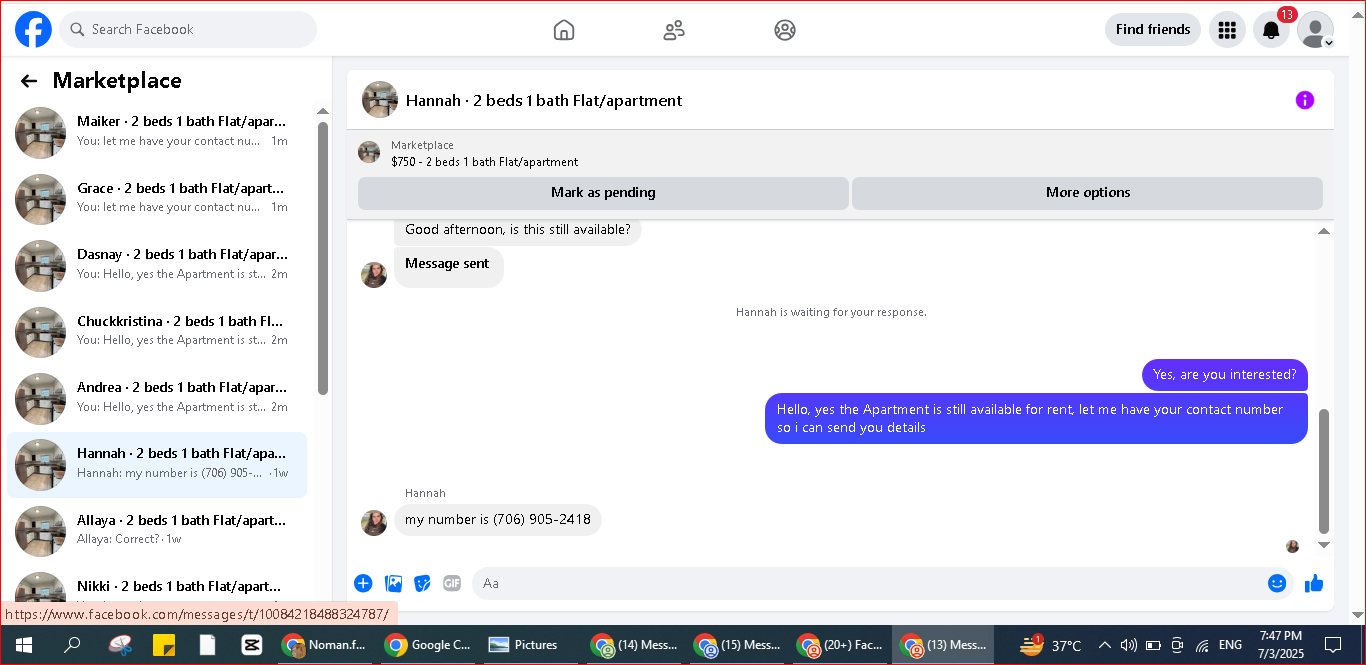Click the chat messages scrollbar thumb
Viewport: 1366px width, 665px height.
pyautogui.click(x=1324, y=471)
